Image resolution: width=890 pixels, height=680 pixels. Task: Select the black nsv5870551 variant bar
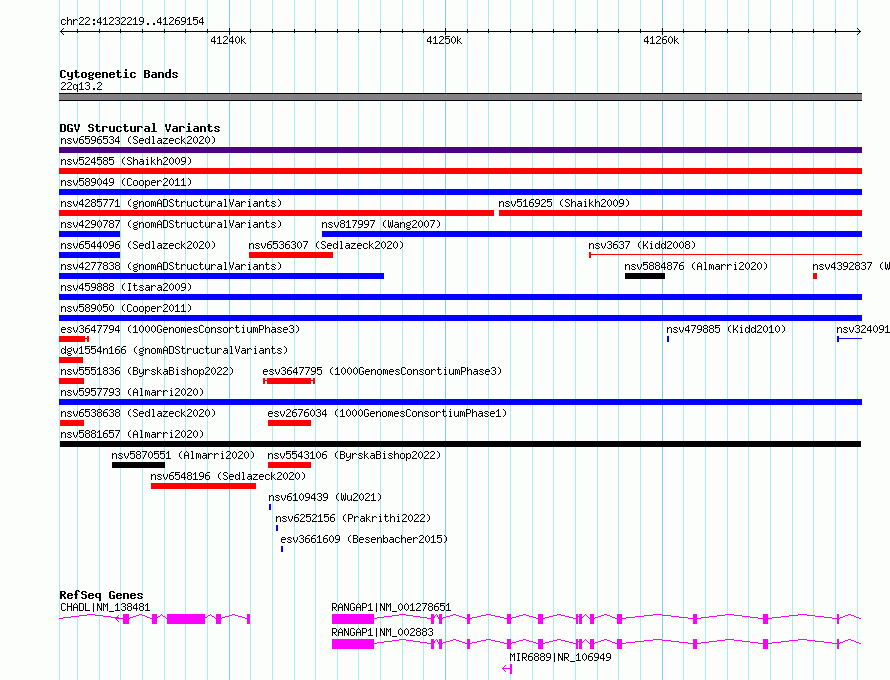click(138, 465)
